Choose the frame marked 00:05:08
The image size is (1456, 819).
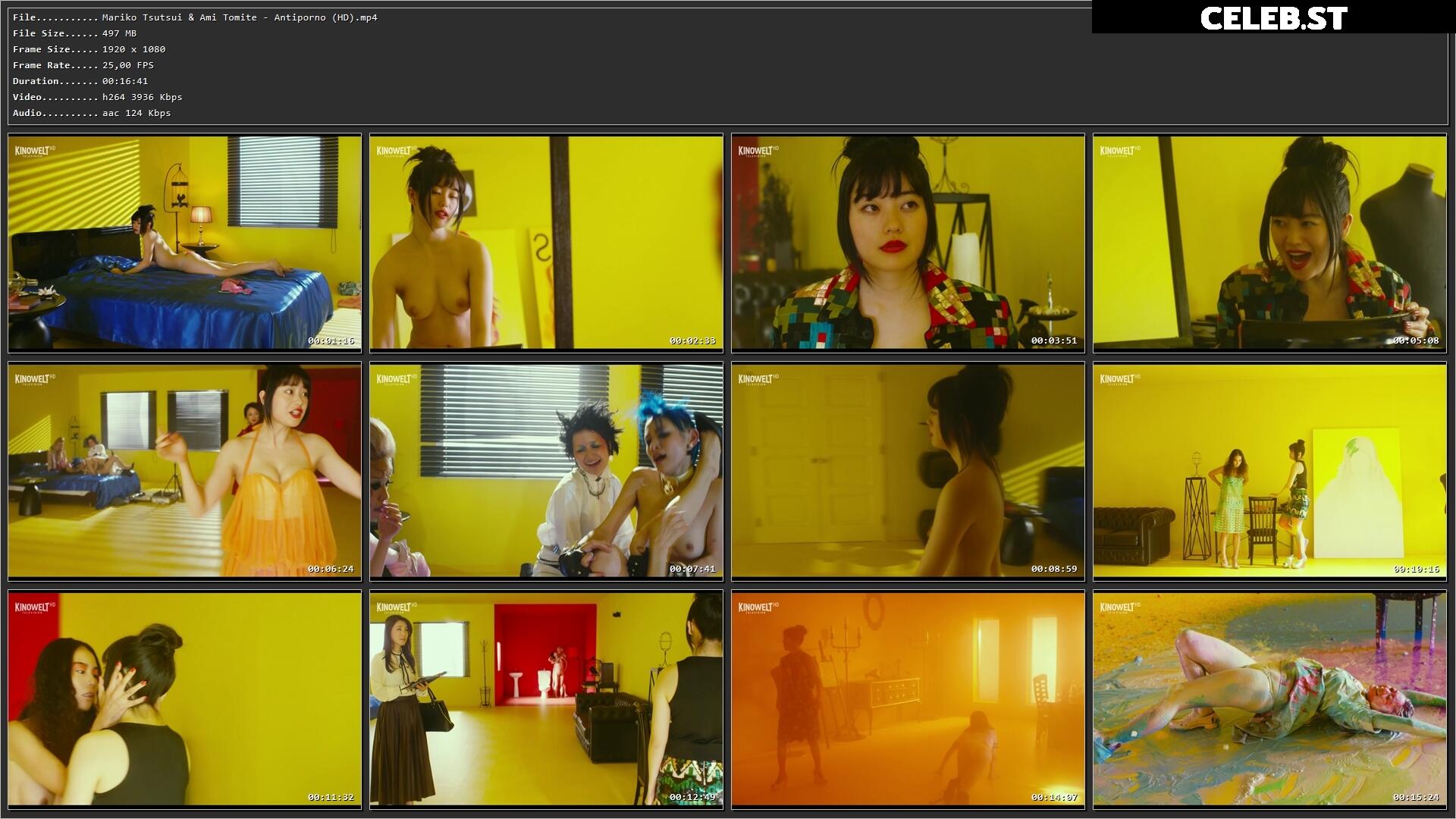[x=1269, y=243]
